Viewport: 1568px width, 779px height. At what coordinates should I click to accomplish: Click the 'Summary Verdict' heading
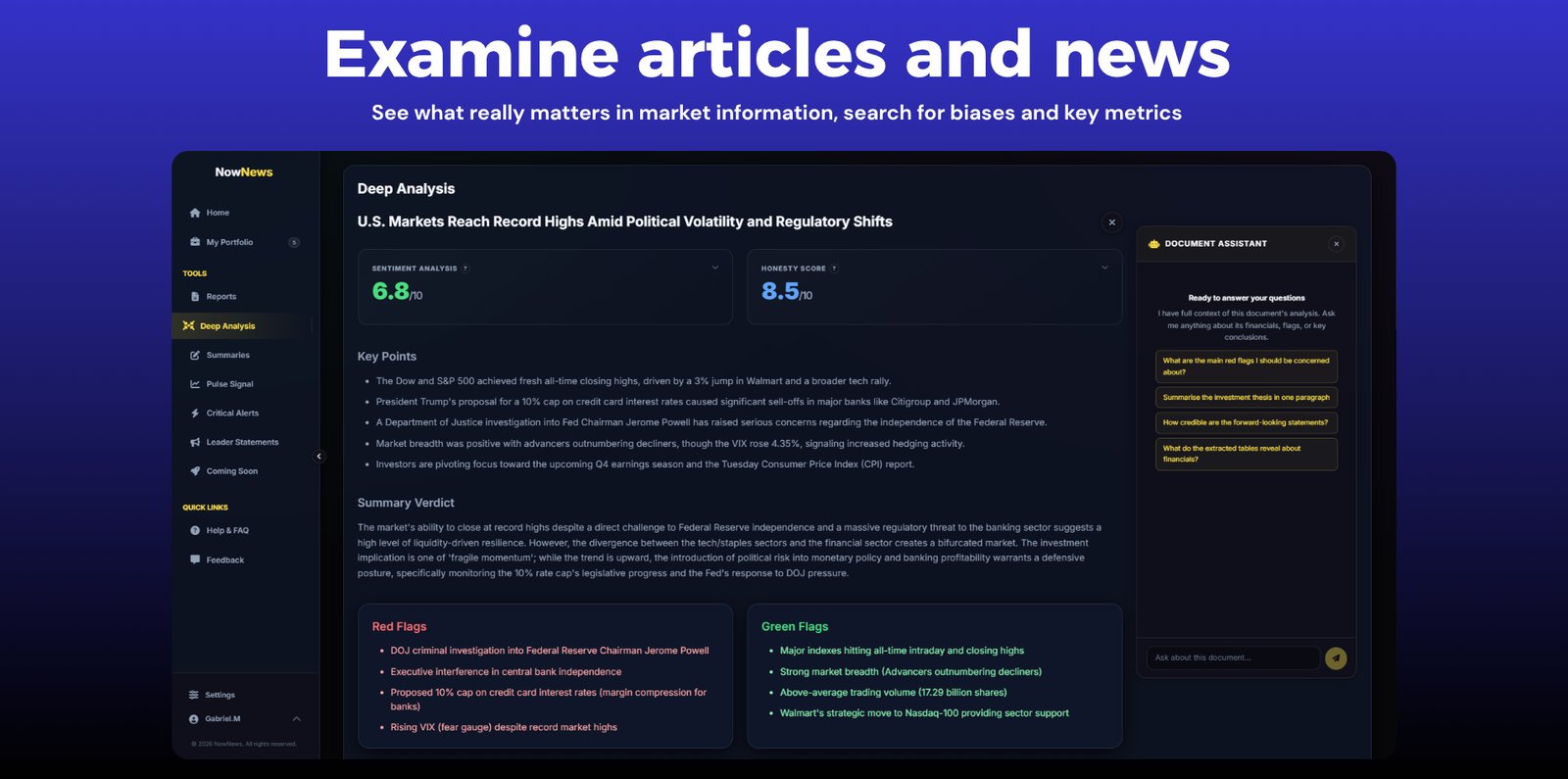(406, 504)
